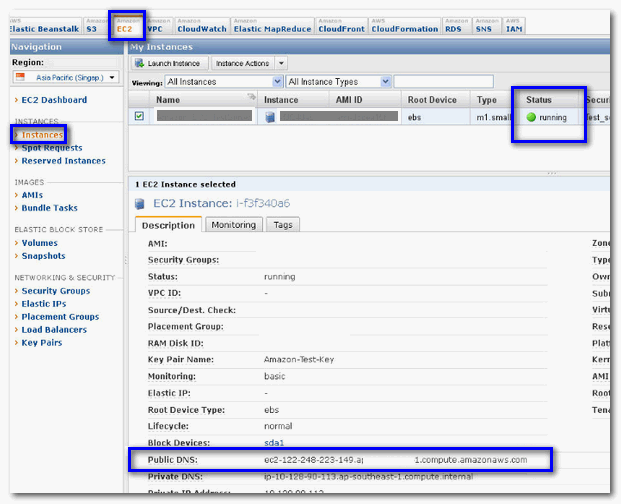This screenshot has height=504, width=621.
Task: Click the Singapore region flag icon
Action: (x=20, y=77)
